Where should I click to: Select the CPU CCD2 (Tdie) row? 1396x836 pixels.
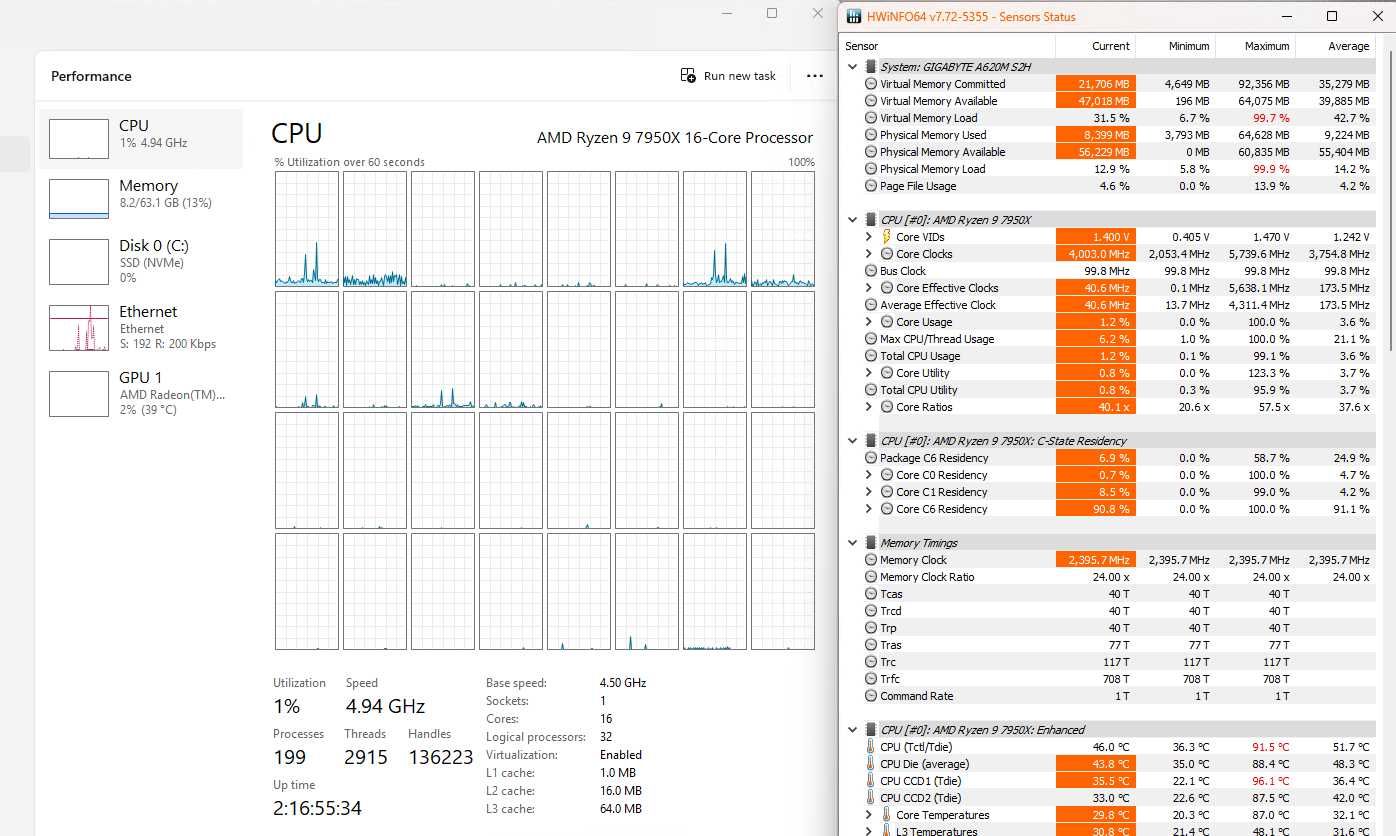click(x=1108, y=798)
